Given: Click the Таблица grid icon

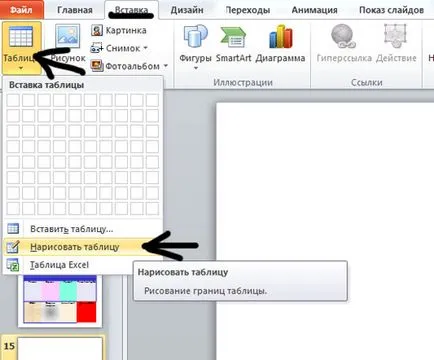Looking at the screenshot, I should click(x=21, y=37).
